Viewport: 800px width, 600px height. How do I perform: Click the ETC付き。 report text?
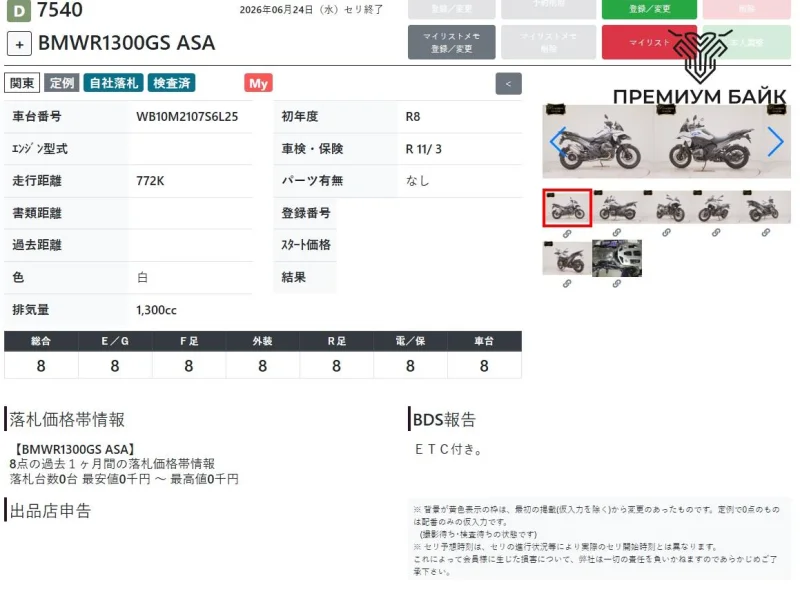click(448, 449)
